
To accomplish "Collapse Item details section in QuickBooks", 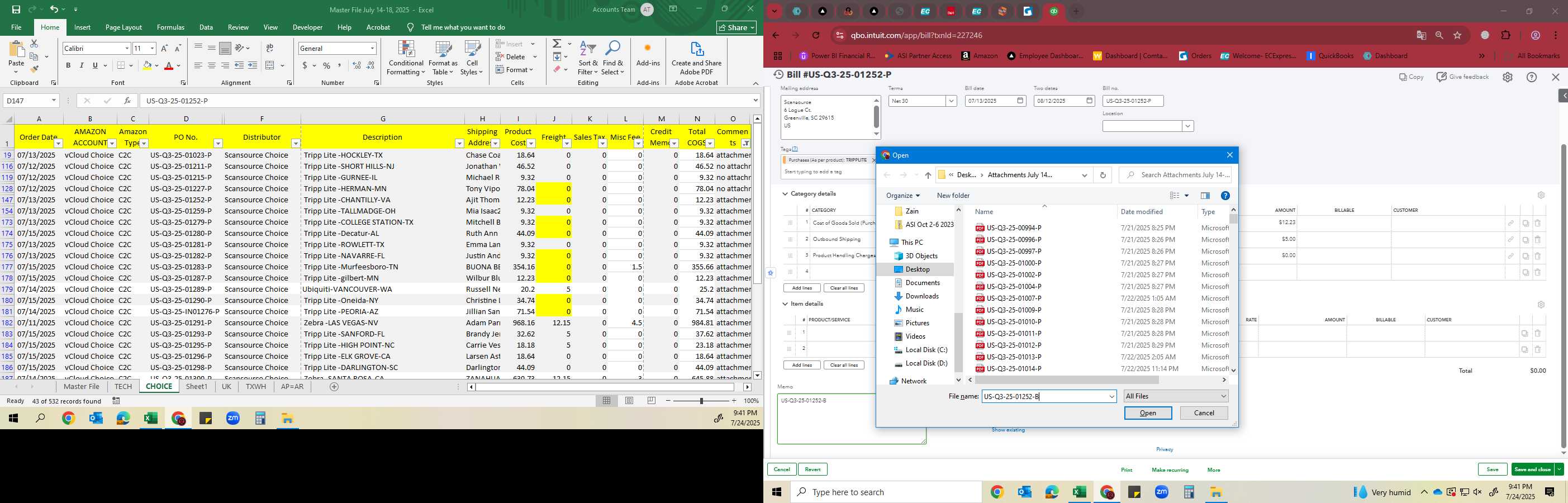I will [785, 304].
